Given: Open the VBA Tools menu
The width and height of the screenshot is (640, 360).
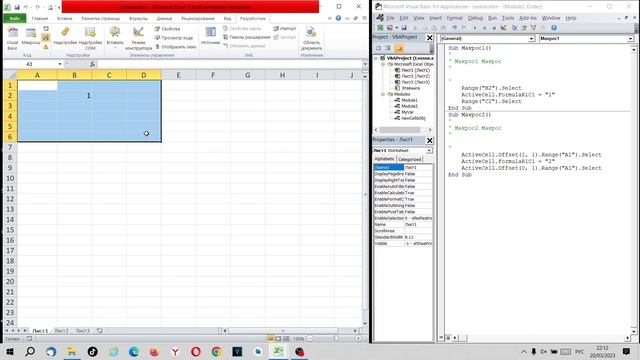Looking at the screenshot, I should pos(508,18).
